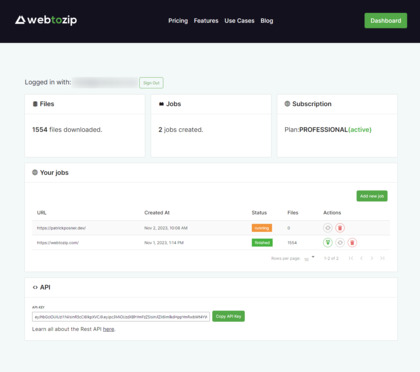Click the patrickposner.dev URL cell
The image size is (420, 372).
61,228
